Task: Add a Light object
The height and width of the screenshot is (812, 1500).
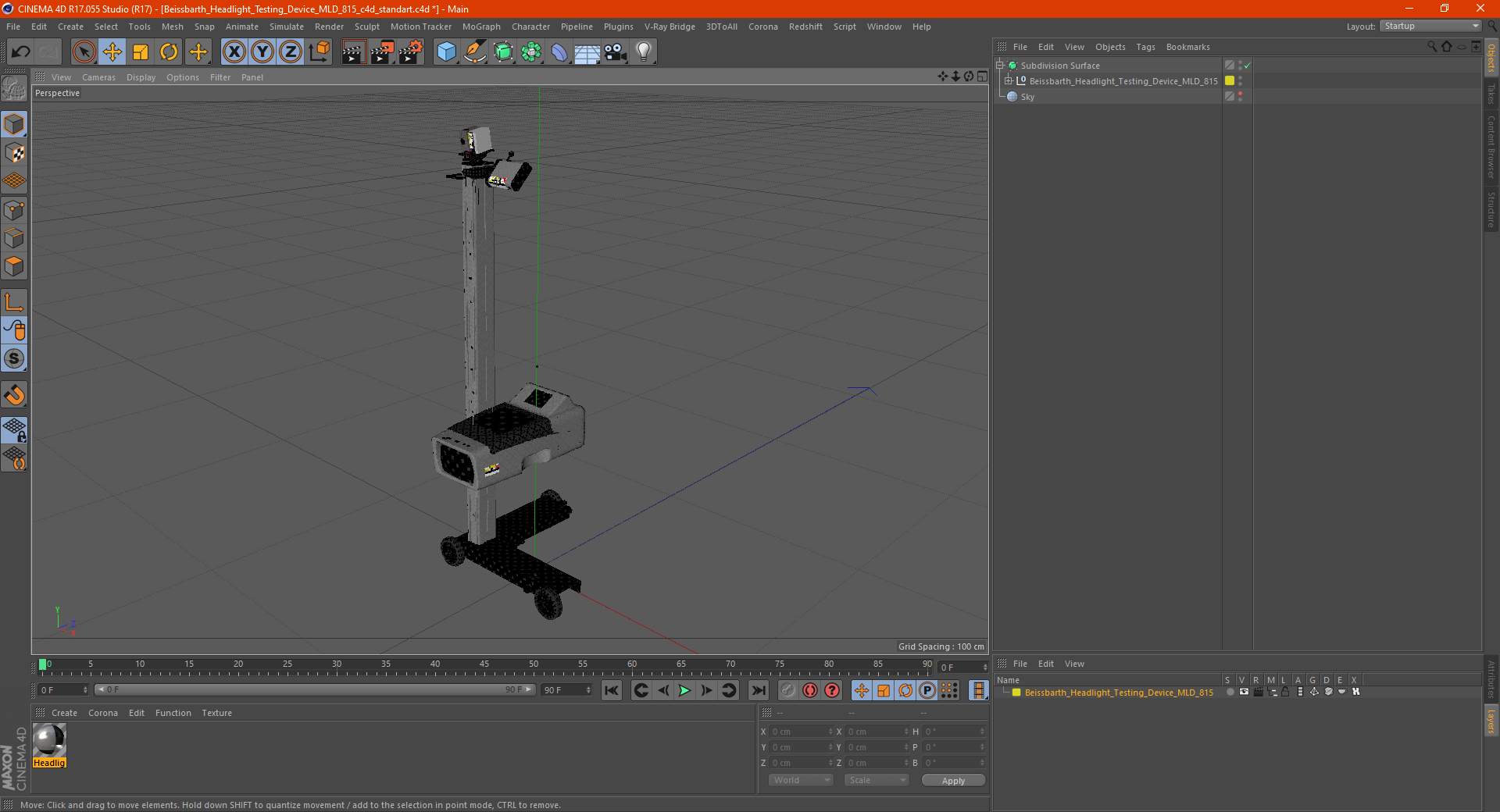Action: (644, 52)
